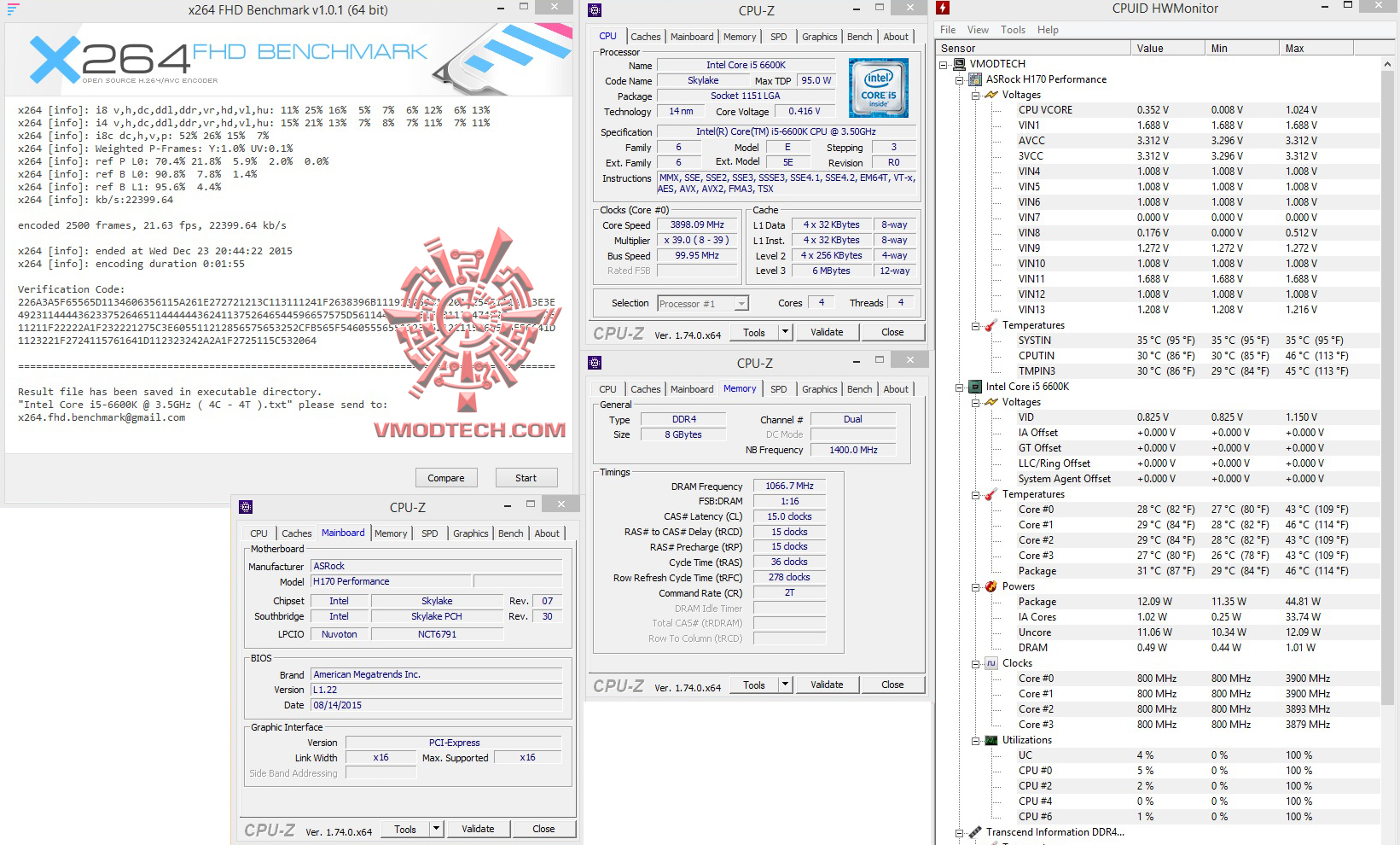This screenshot has width=1400, height=845.
Task: Open the Bench tab in the top CPU-Z window
Action: click(x=860, y=37)
